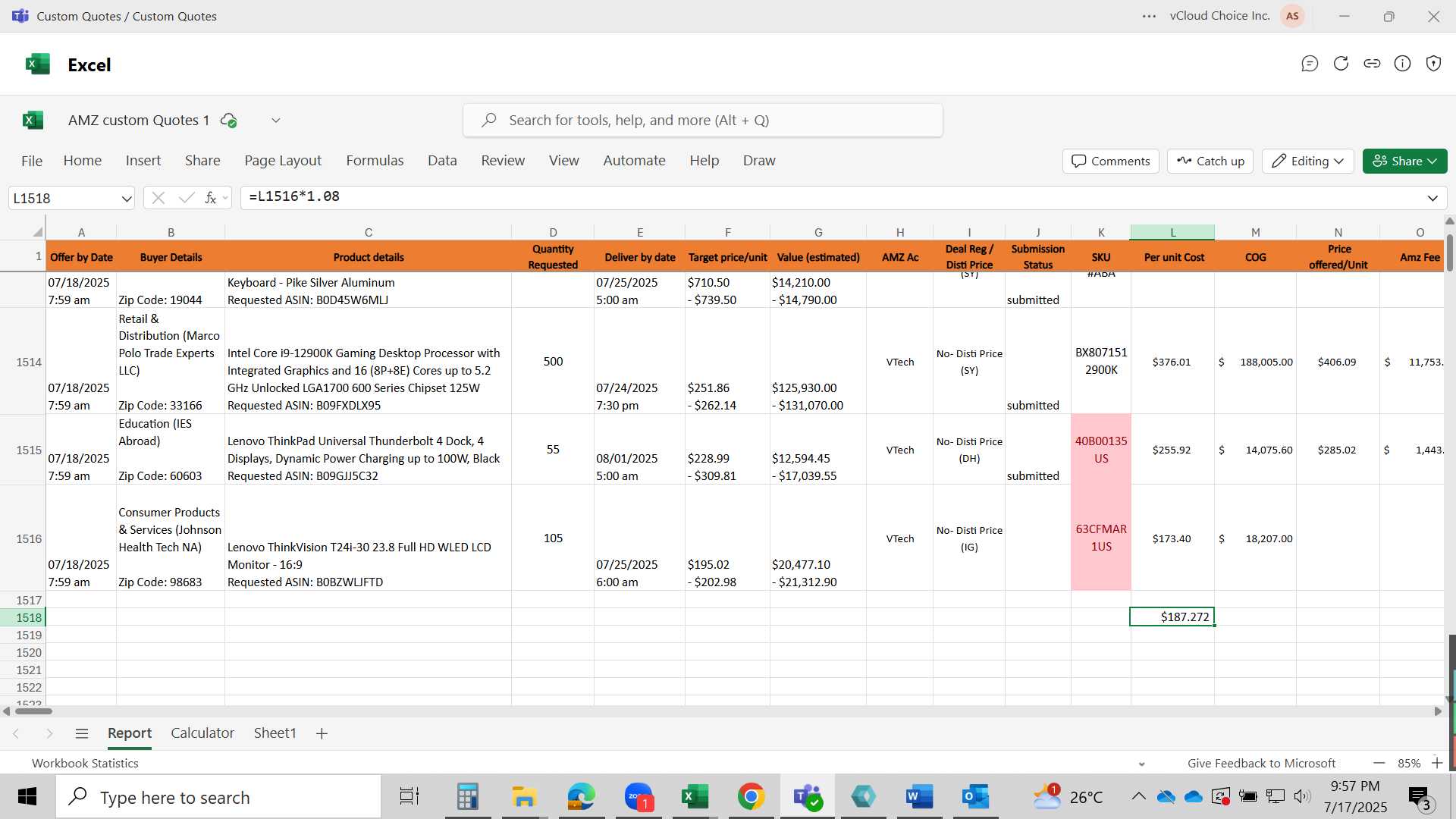Click the insert function fx icon
This screenshot has height=819, width=1456.
click(x=210, y=198)
